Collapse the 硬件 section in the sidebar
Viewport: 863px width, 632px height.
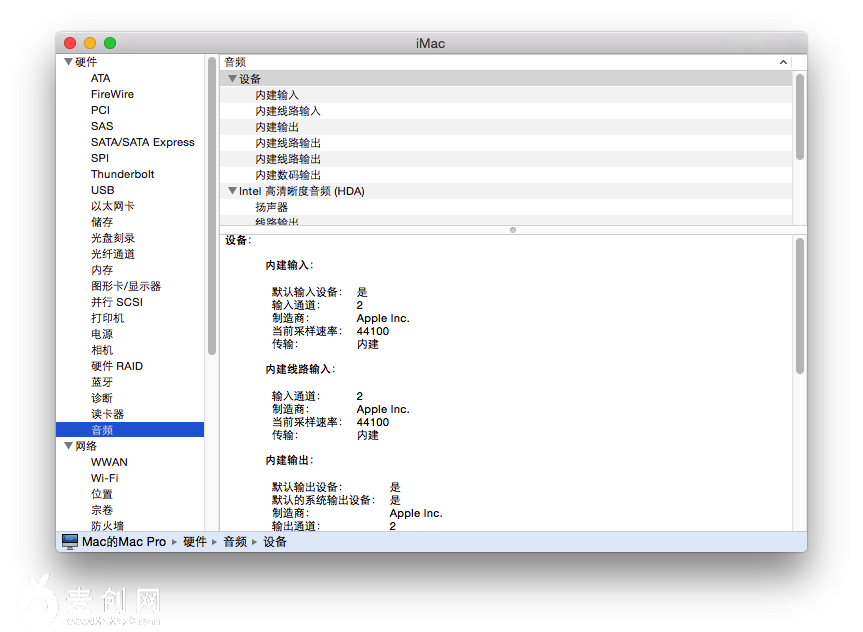pos(68,62)
